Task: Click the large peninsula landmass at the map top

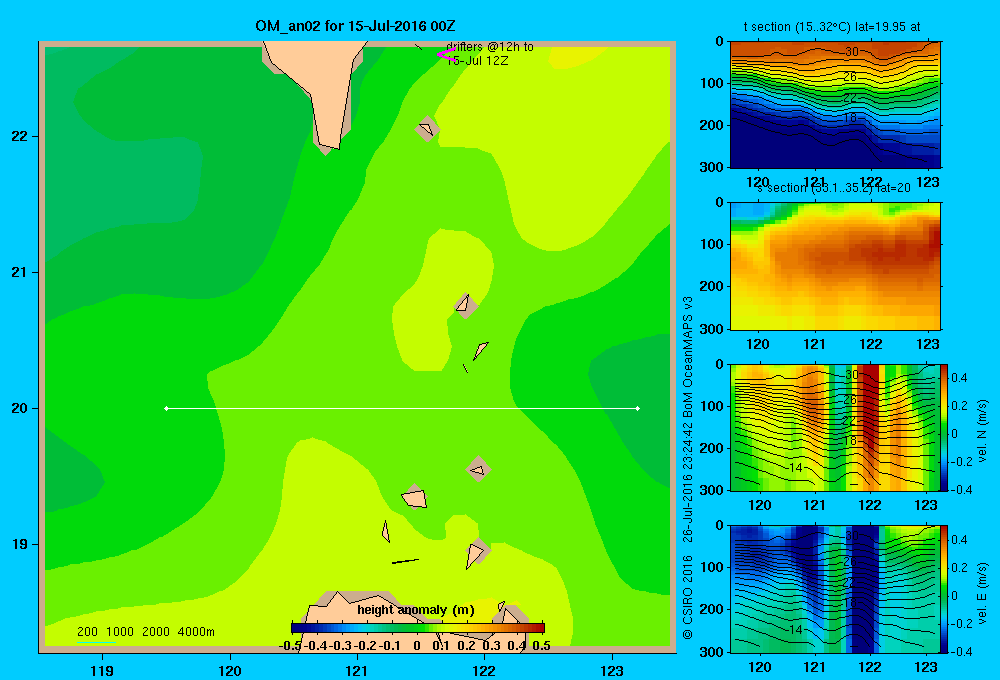Action: 319,83
